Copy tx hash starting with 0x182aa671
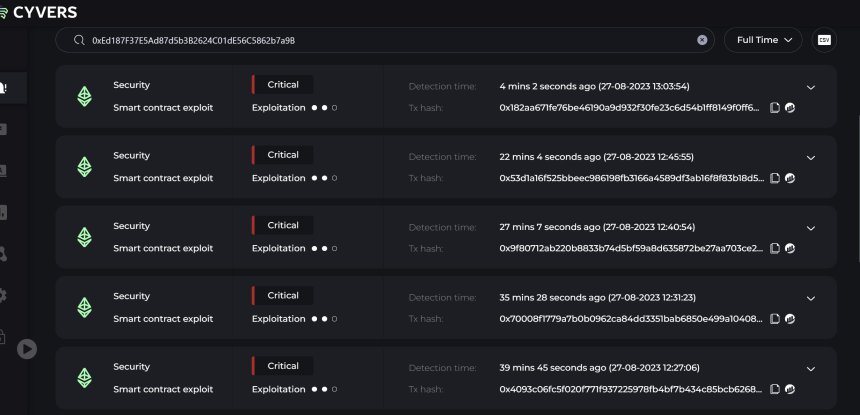860x415 pixels. [x=775, y=108]
